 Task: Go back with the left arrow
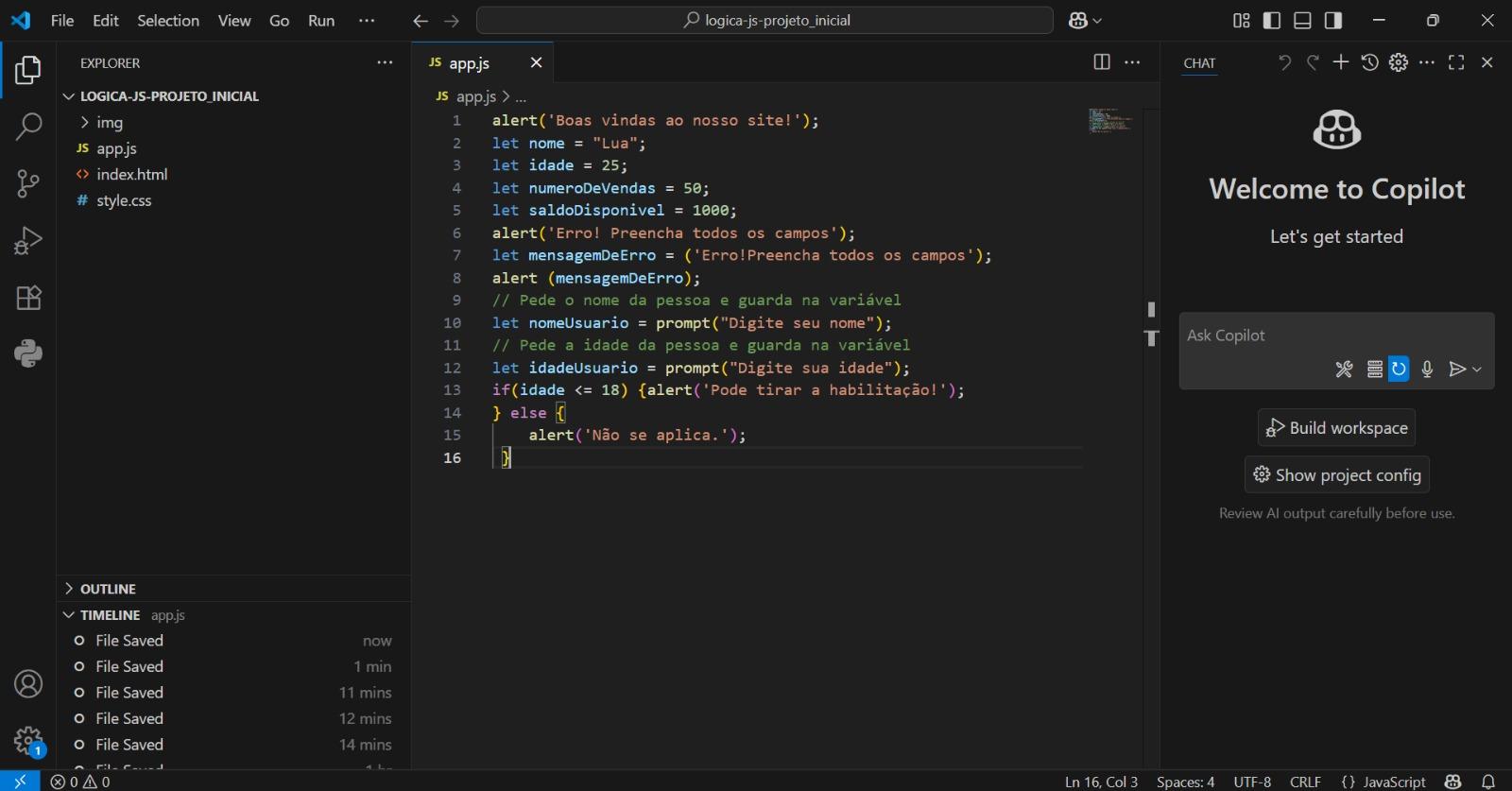421,21
